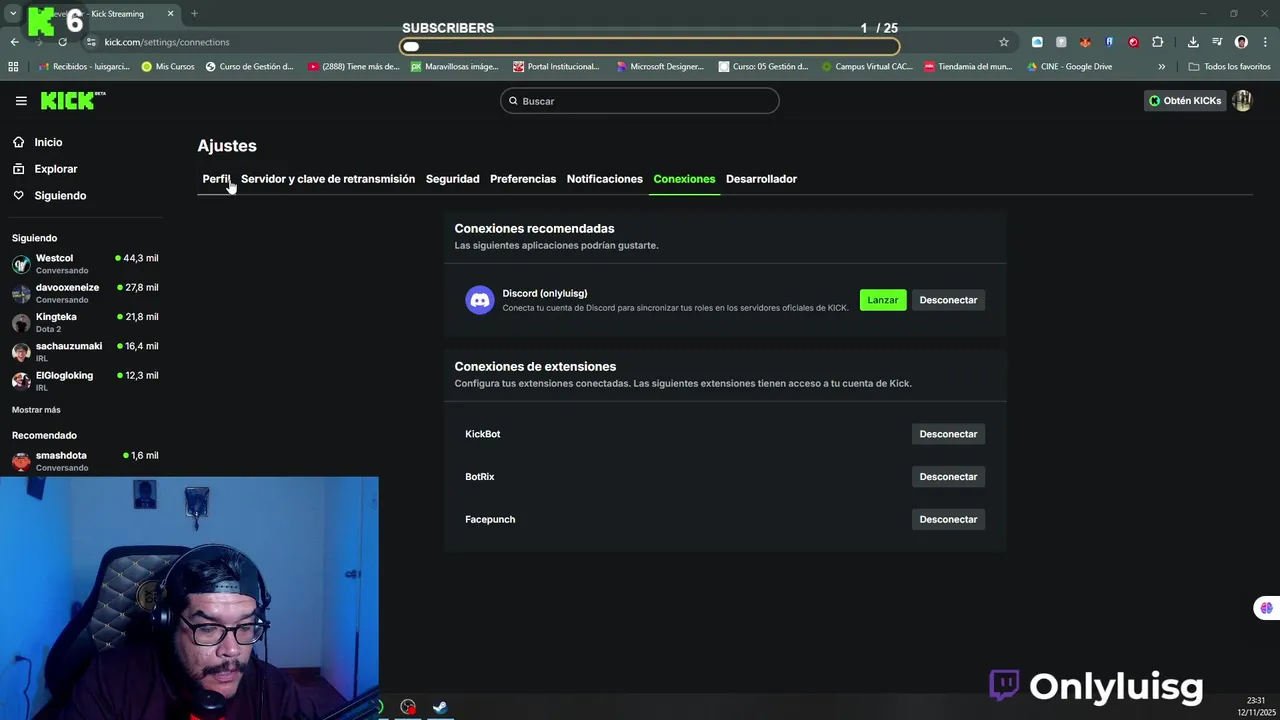Open a new browser tab
Image resolution: width=1280 pixels, height=720 pixels.
[x=194, y=14]
